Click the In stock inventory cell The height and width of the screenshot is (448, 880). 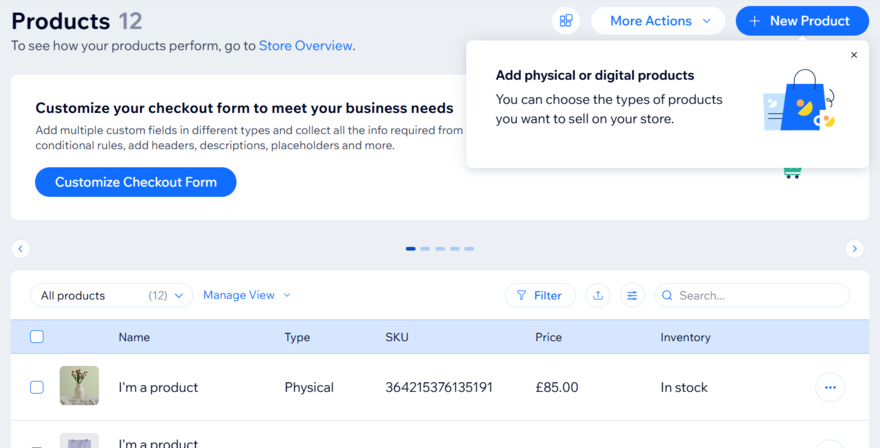click(684, 387)
